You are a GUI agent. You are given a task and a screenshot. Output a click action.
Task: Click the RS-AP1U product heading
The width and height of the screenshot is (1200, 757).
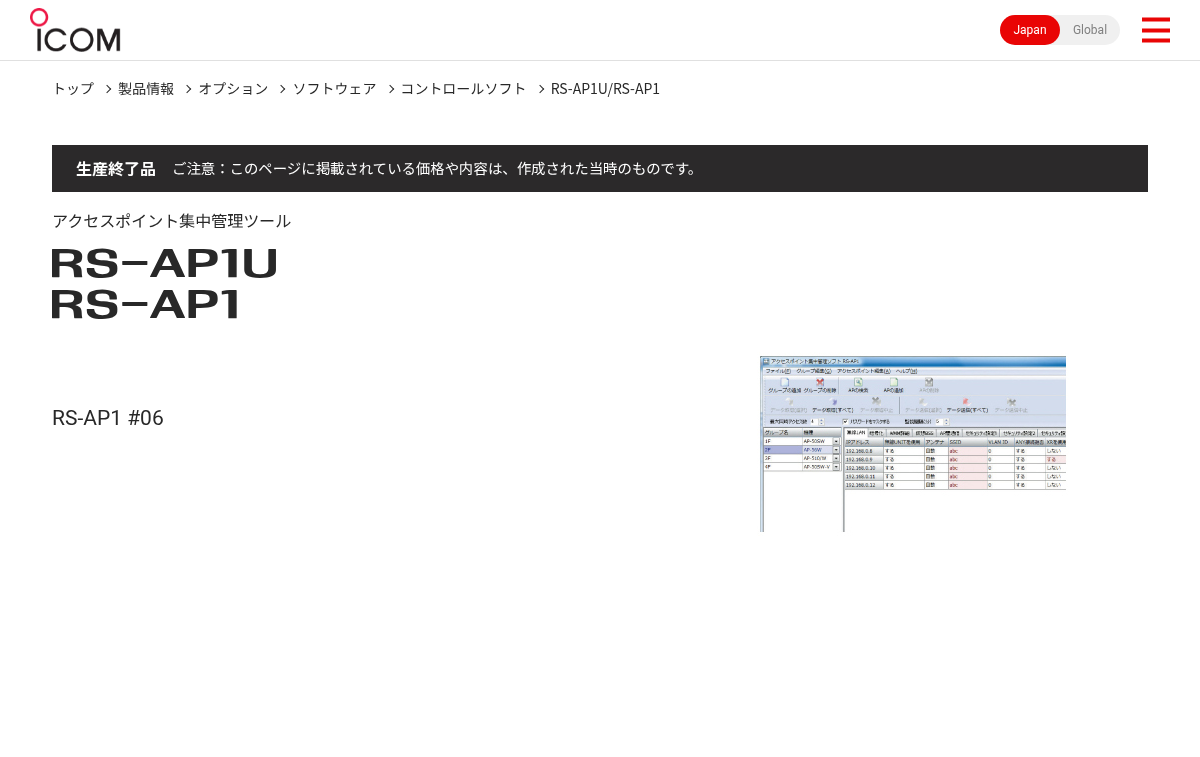[x=164, y=264]
